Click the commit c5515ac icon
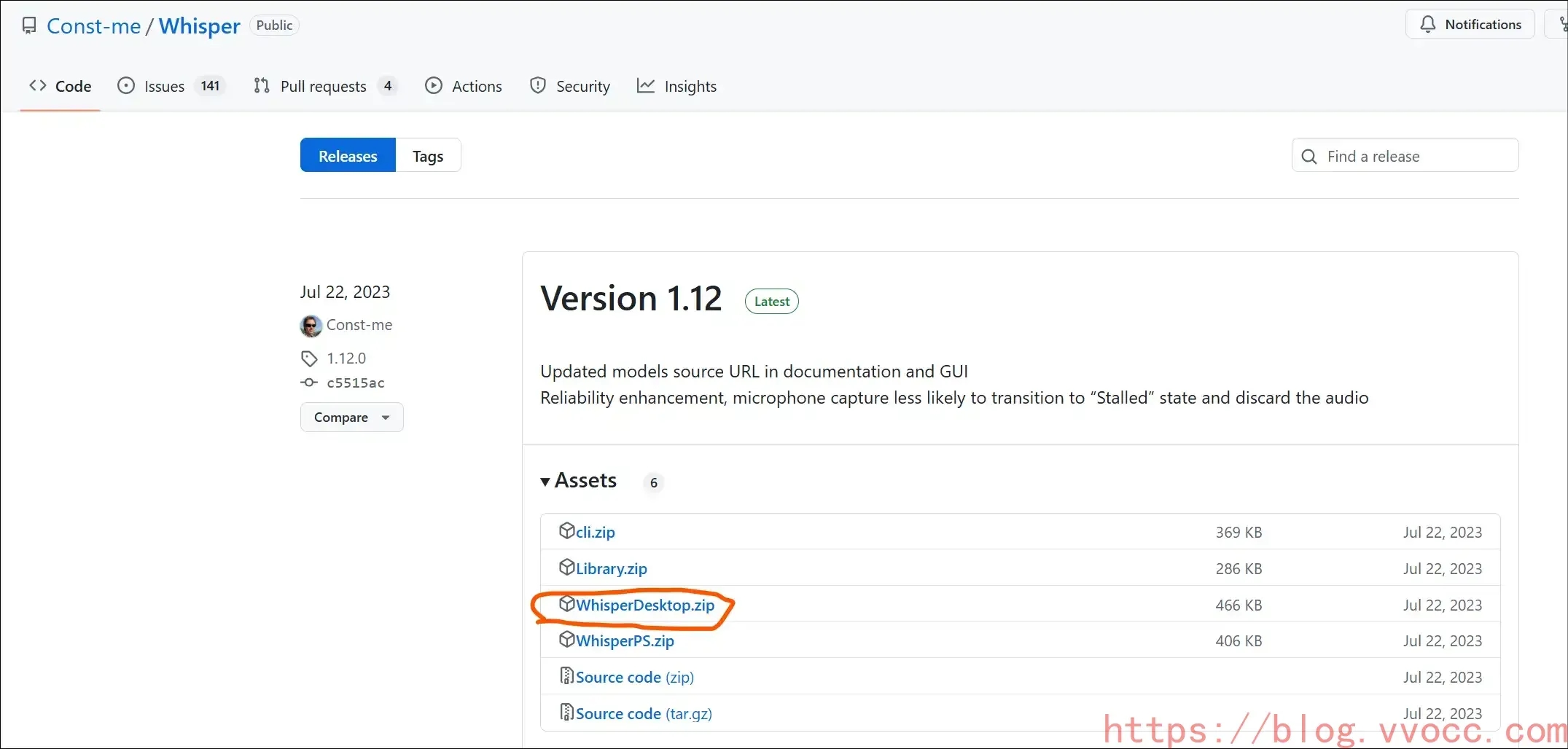The height and width of the screenshot is (749, 1568). click(309, 383)
